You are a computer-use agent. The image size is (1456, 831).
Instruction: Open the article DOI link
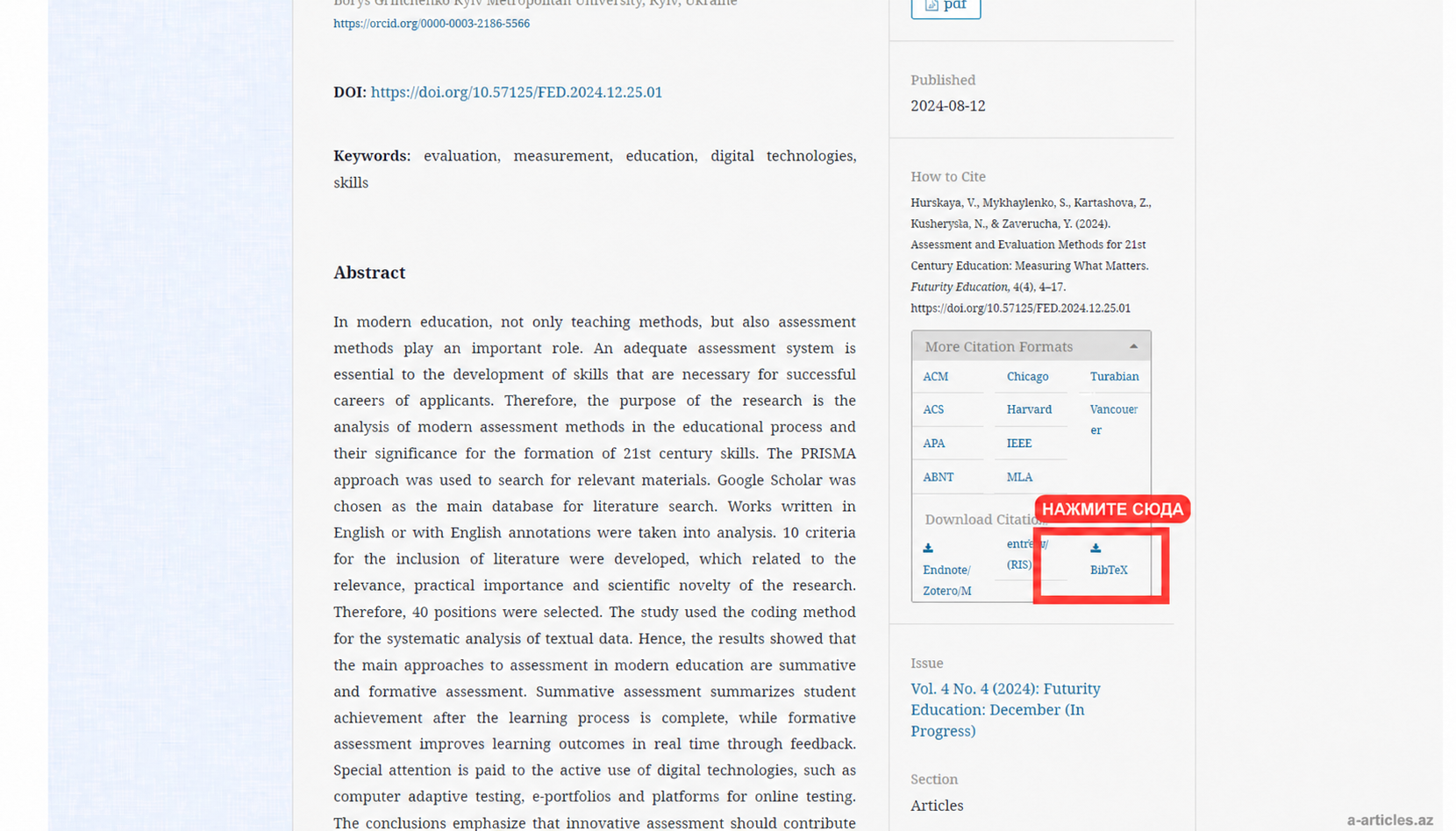(517, 92)
